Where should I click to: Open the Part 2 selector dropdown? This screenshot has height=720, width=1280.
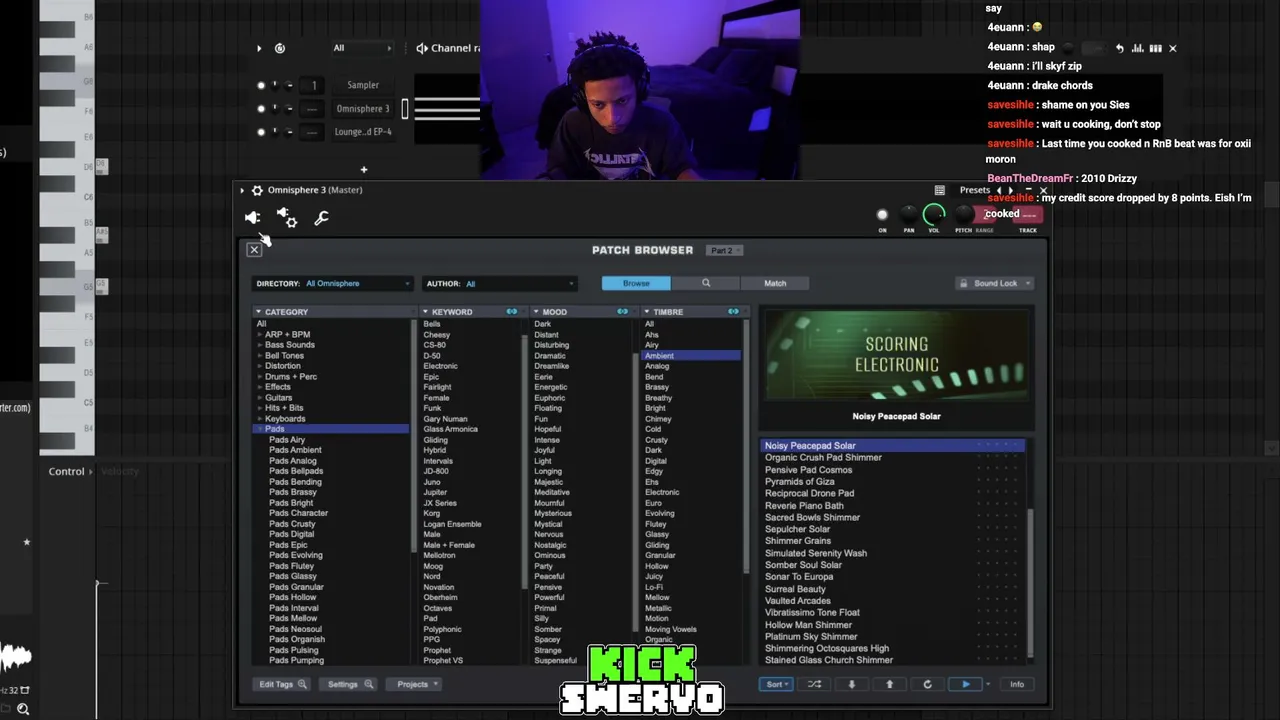pos(725,250)
